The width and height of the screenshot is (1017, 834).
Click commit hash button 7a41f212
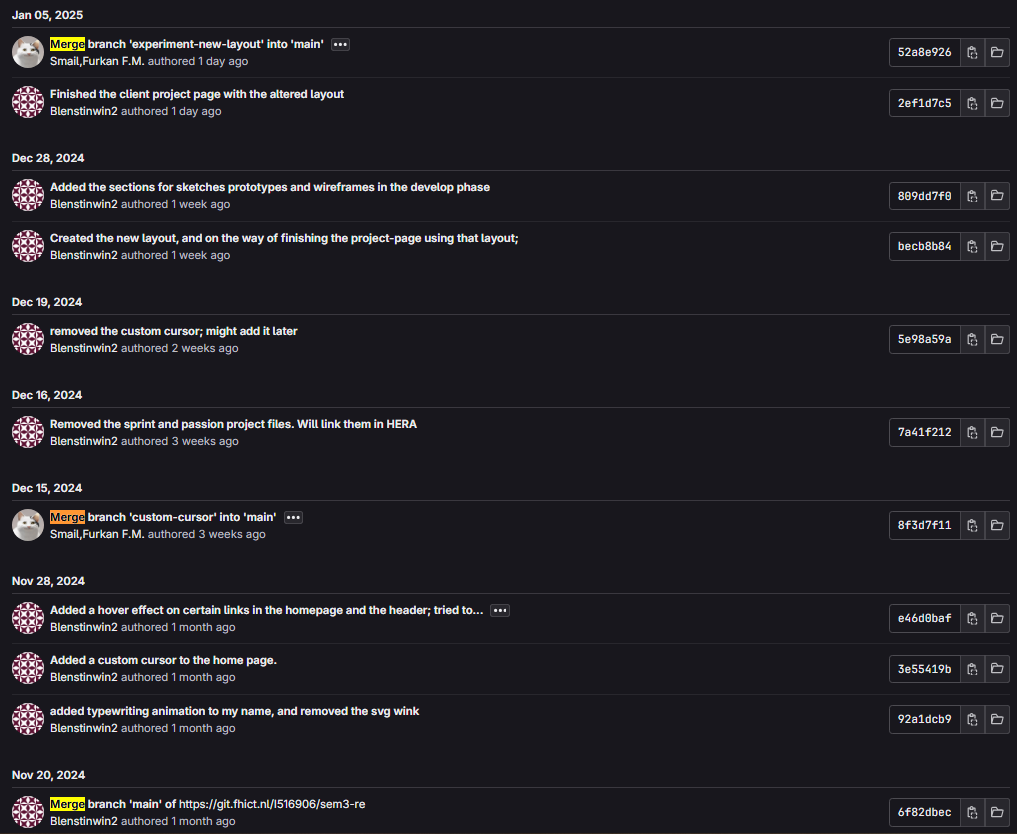tap(924, 432)
